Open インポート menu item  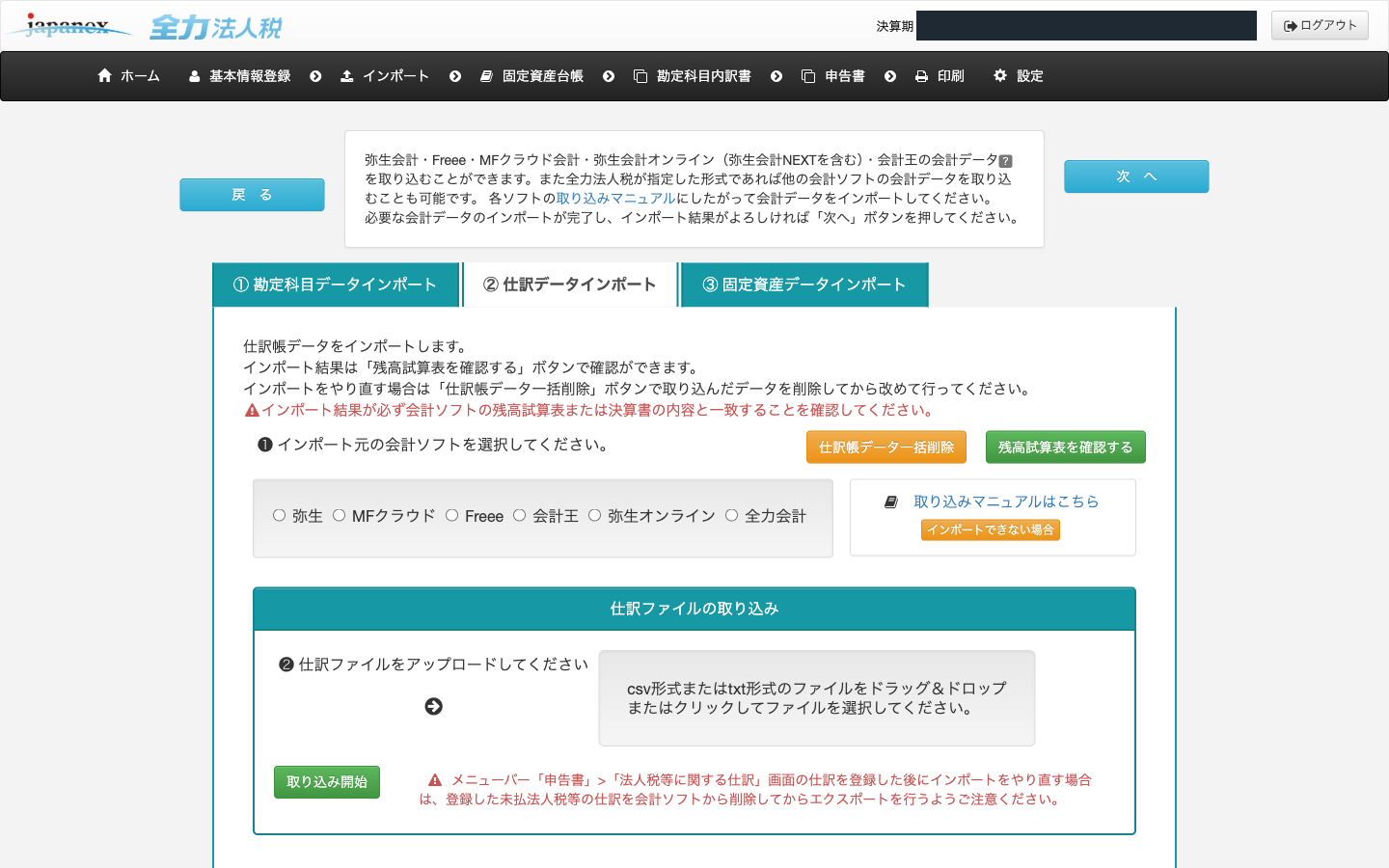tap(385, 76)
